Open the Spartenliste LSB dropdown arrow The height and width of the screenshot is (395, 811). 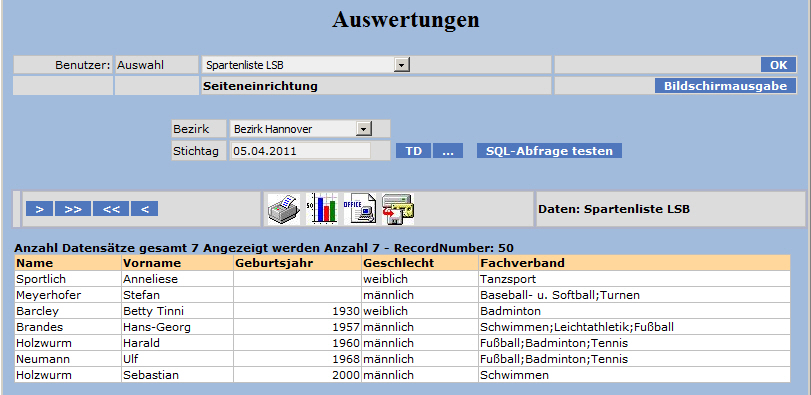click(401, 65)
